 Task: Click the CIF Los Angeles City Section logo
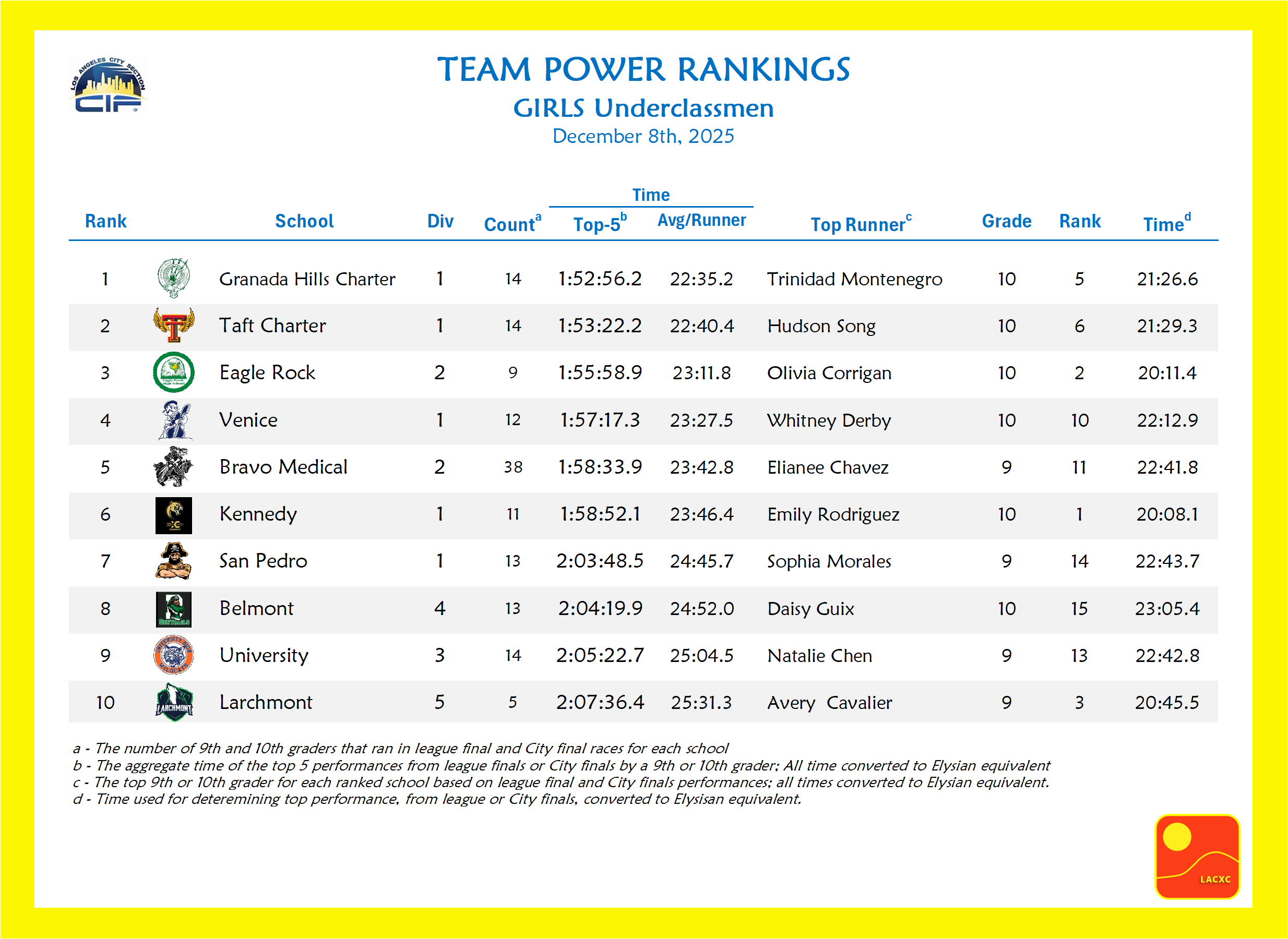click(x=108, y=85)
